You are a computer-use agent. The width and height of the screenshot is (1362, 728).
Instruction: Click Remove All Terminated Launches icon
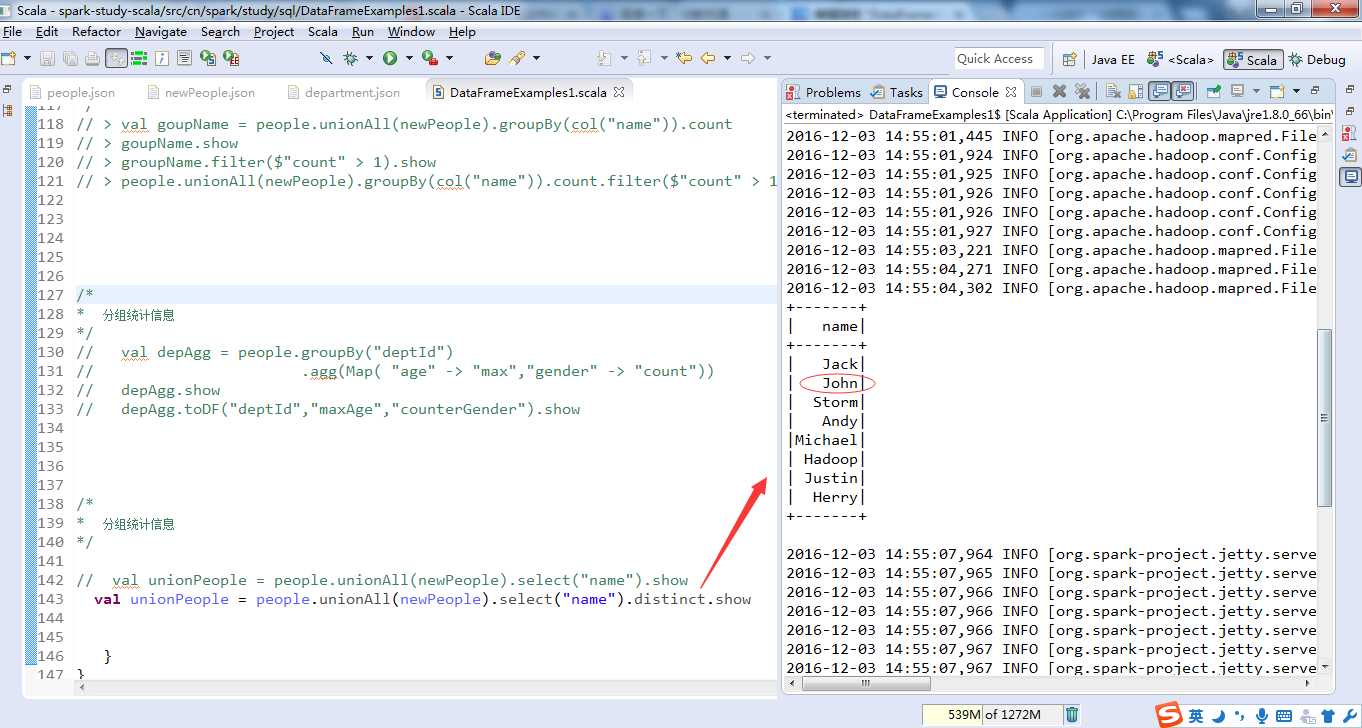coord(1082,92)
